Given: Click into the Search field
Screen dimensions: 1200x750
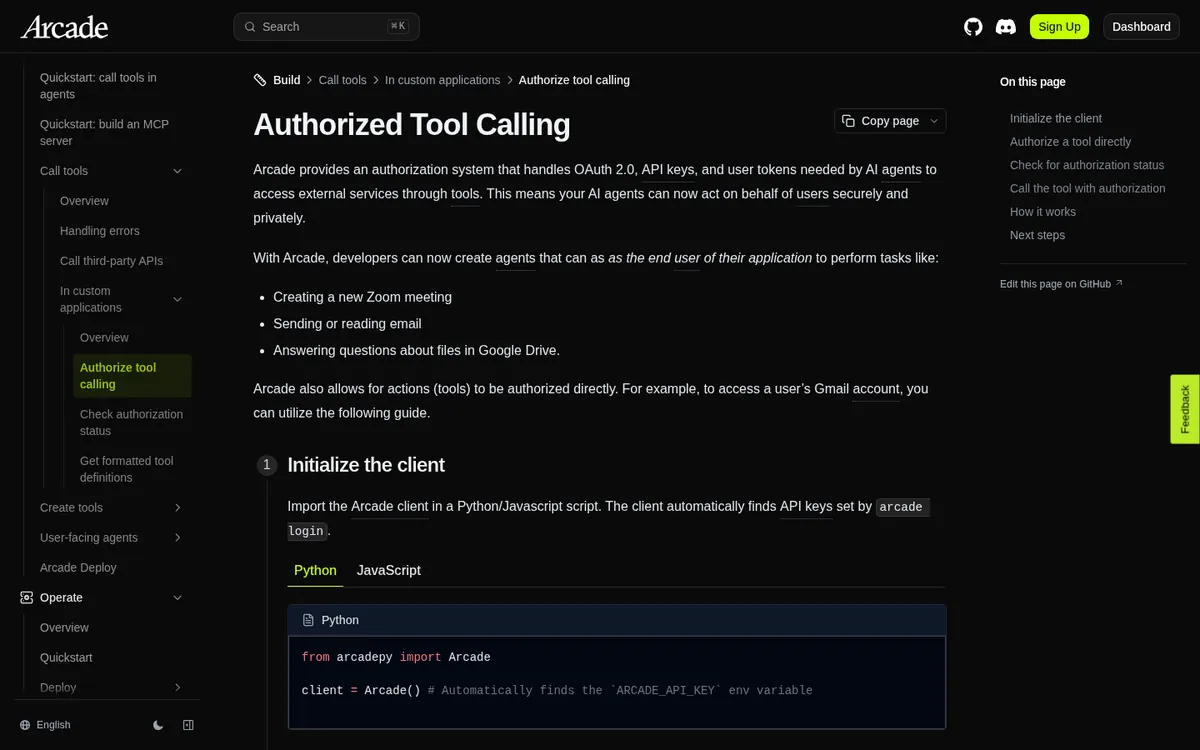Looking at the screenshot, I should (326, 27).
